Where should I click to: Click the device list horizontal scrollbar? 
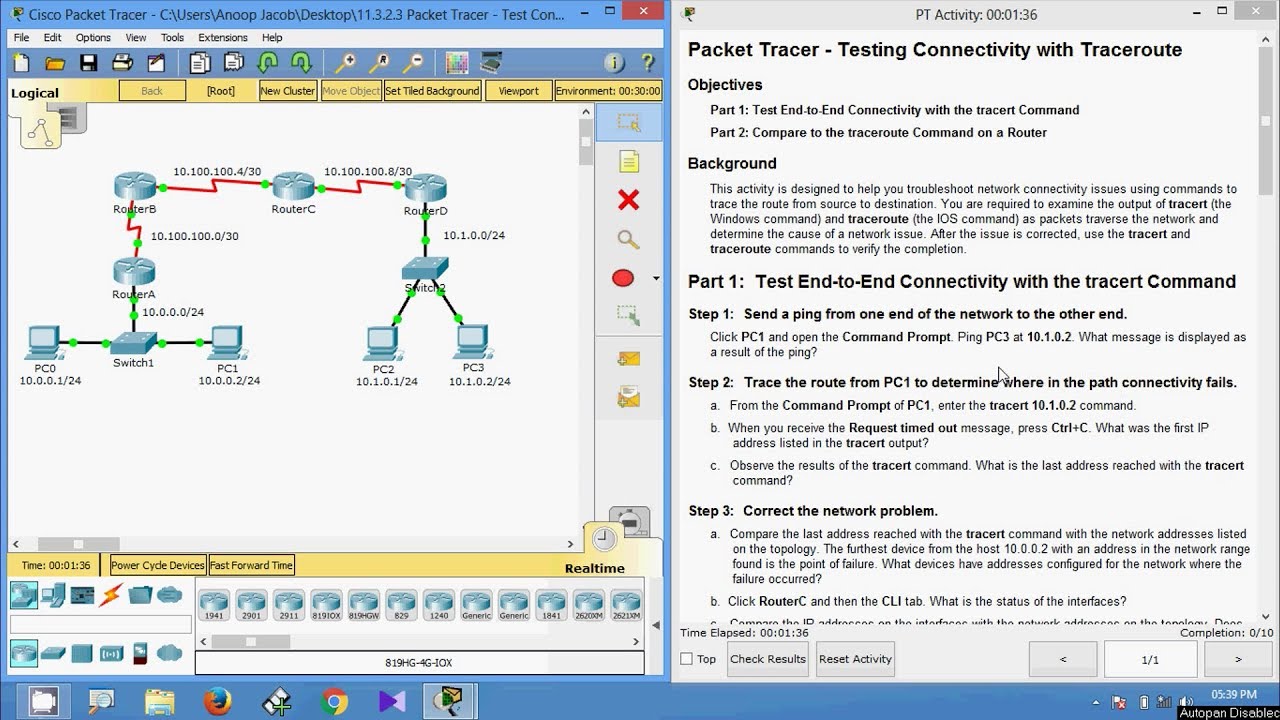coord(418,642)
